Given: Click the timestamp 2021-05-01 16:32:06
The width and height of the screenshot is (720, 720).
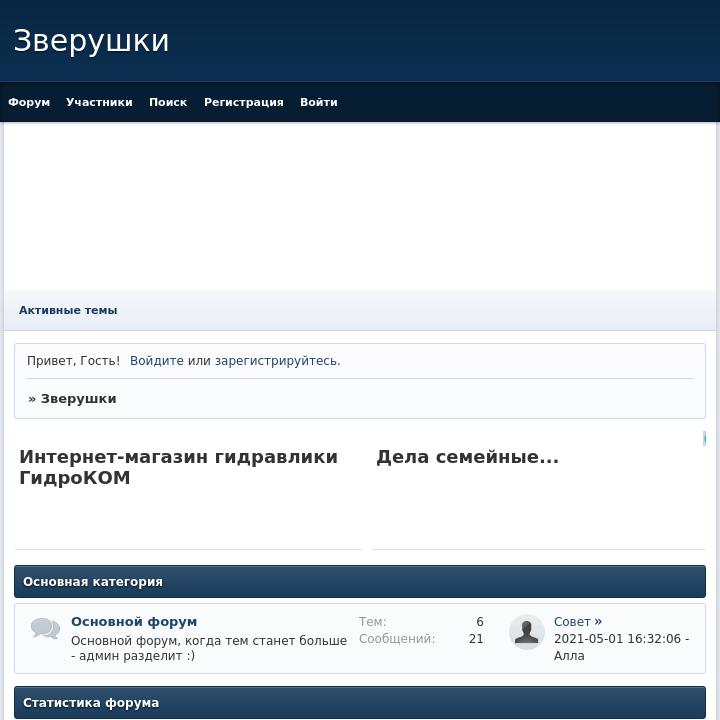Looking at the screenshot, I should click(617, 639).
